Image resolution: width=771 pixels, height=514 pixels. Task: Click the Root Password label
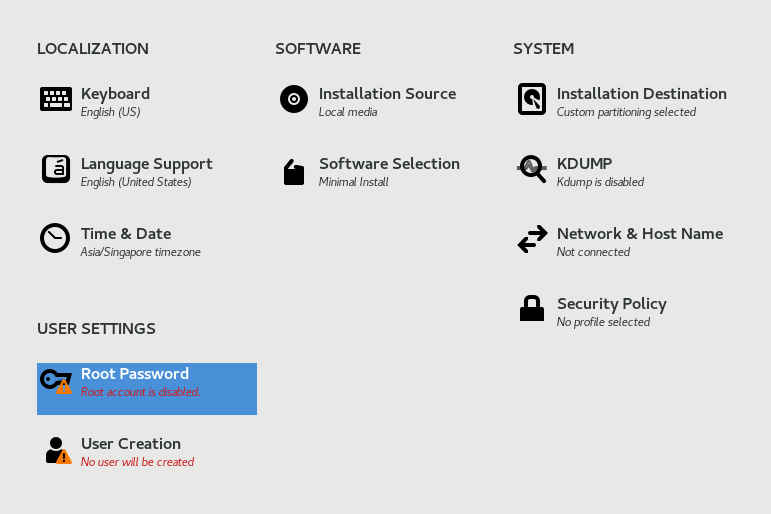[x=135, y=374]
